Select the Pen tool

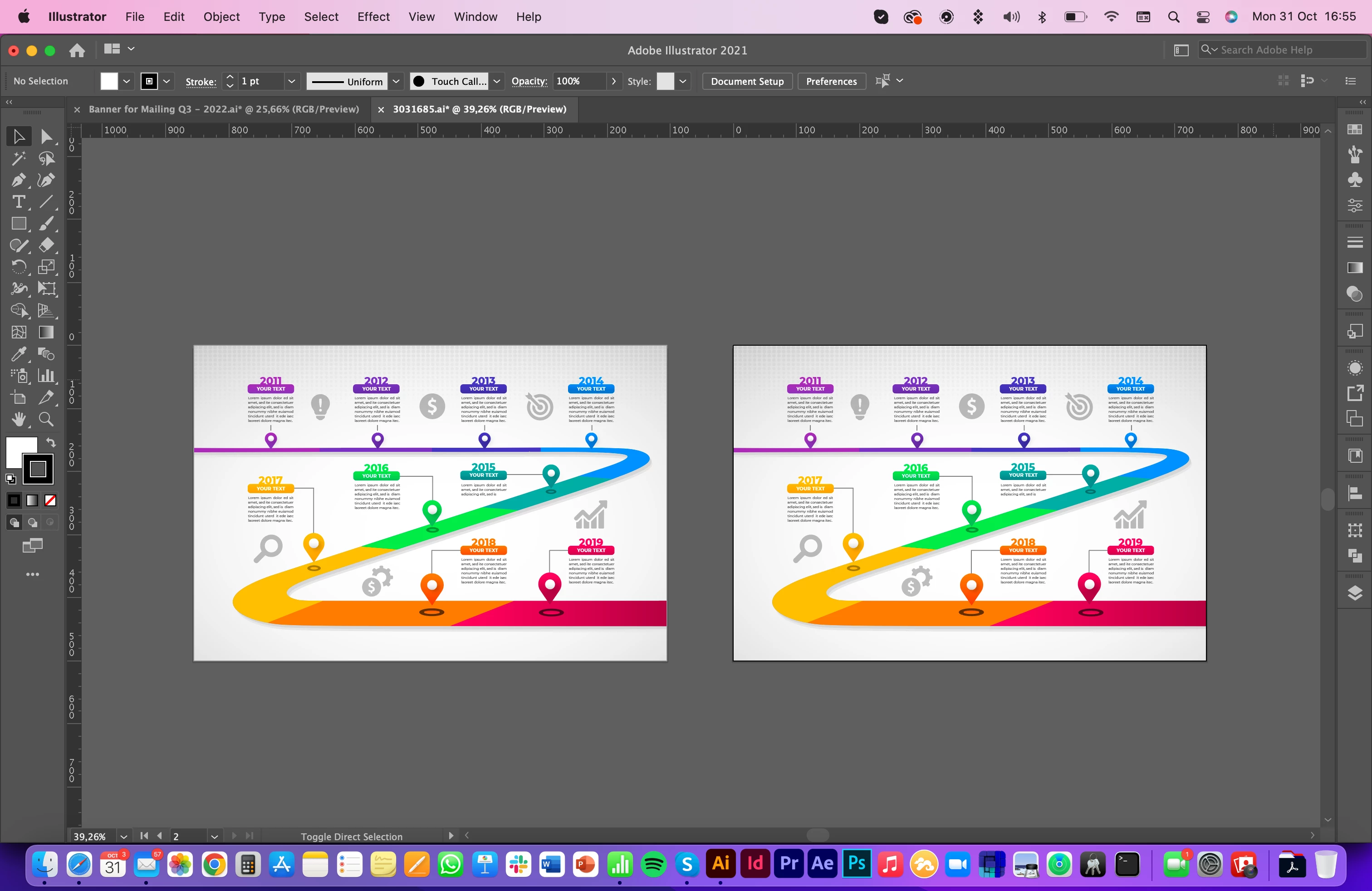(19, 181)
